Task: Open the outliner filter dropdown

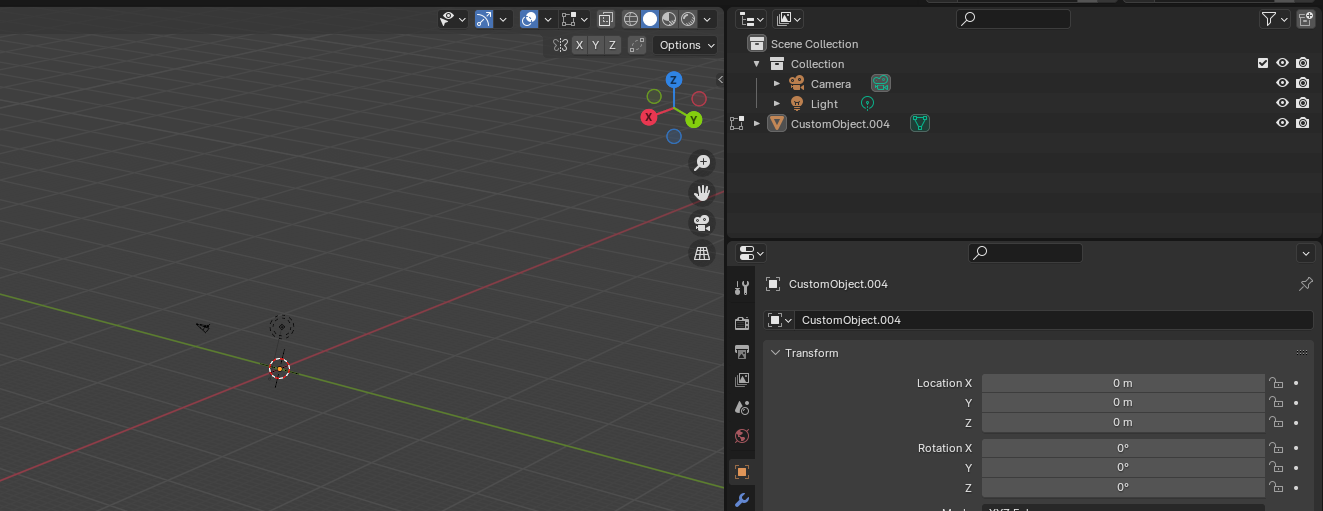Action: tap(1273, 19)
